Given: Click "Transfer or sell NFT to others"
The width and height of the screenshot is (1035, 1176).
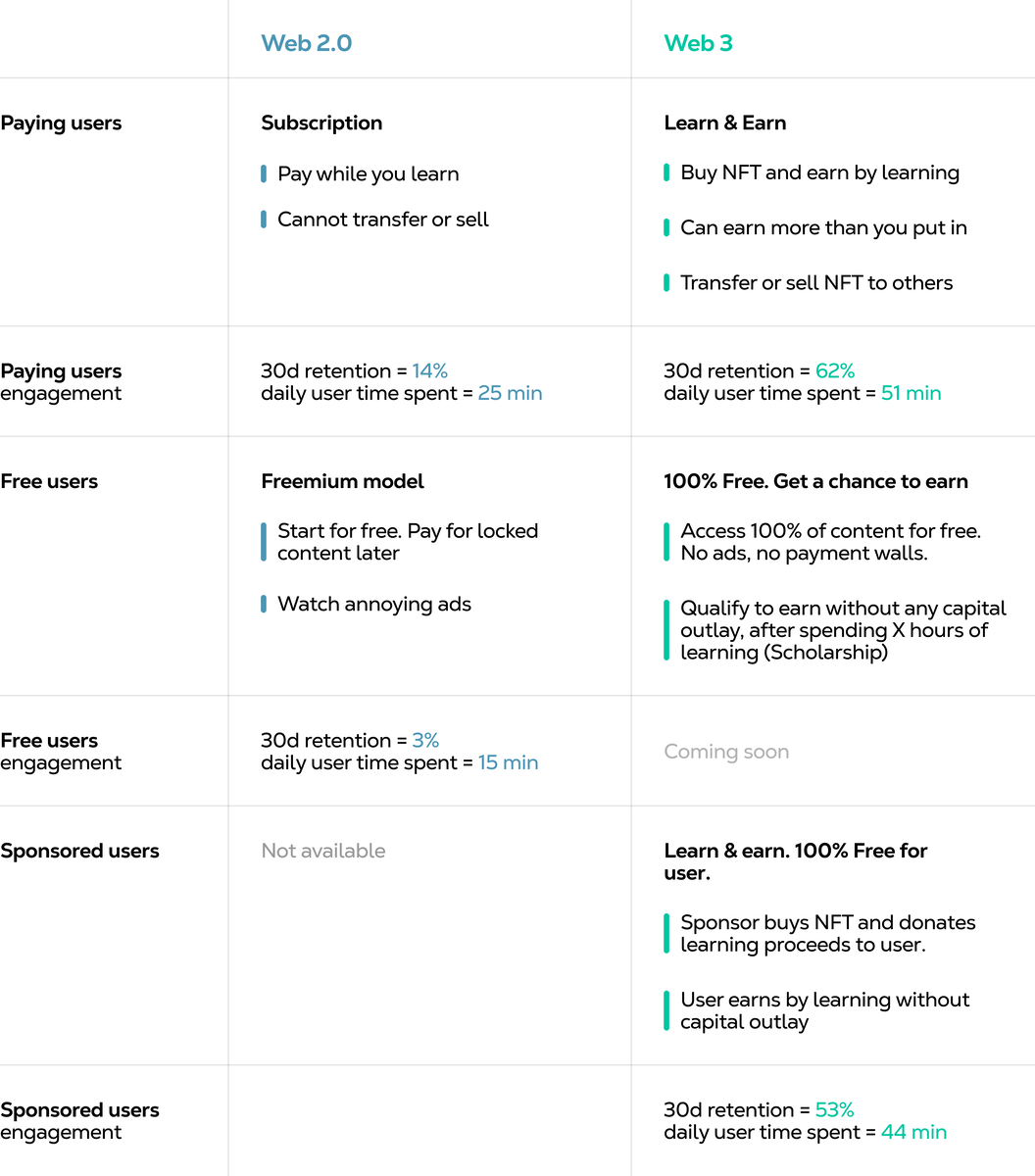Looking at the screenshot, I should [815, 282].
